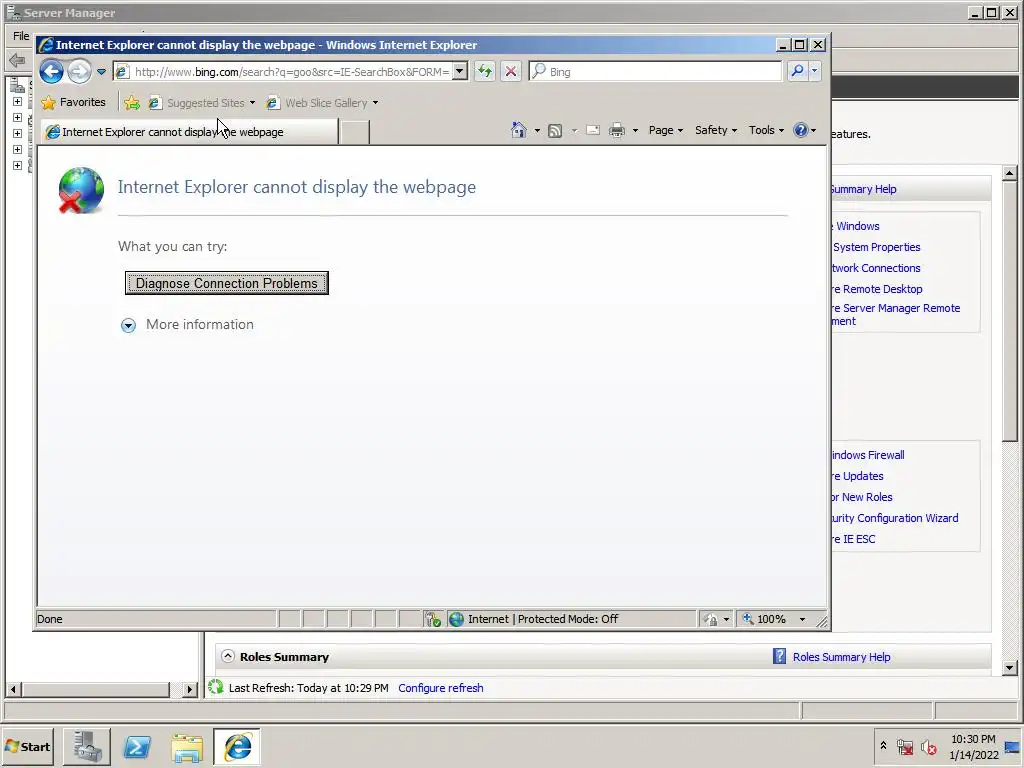
Task: Click IE ESC link in Server Manager
Action: click(854, 539)
